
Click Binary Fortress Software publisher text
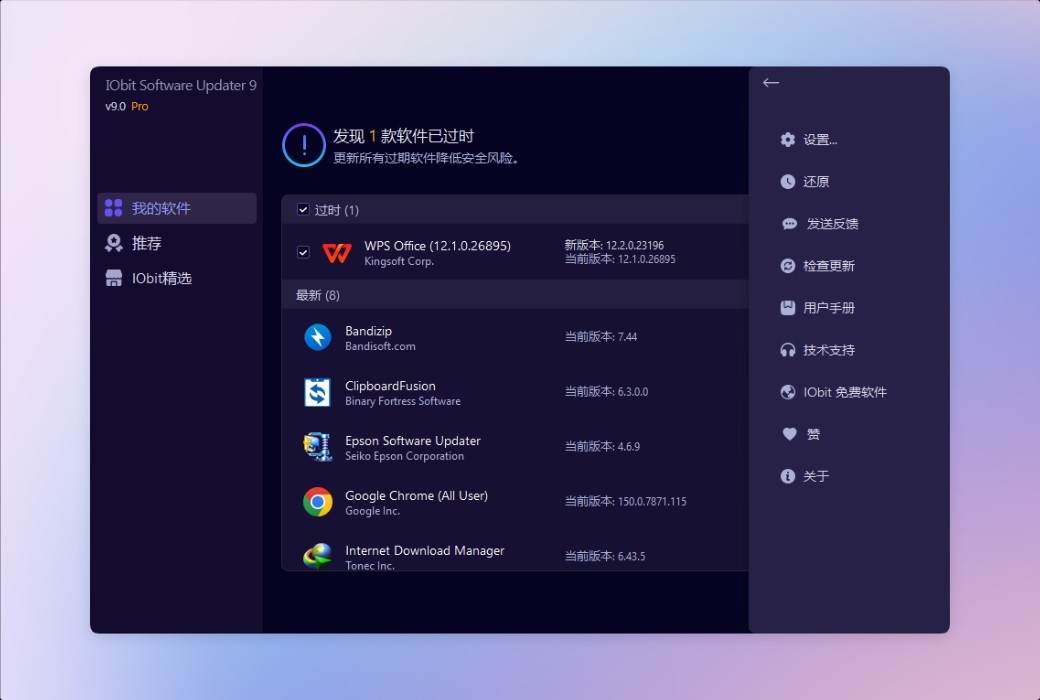403,401
